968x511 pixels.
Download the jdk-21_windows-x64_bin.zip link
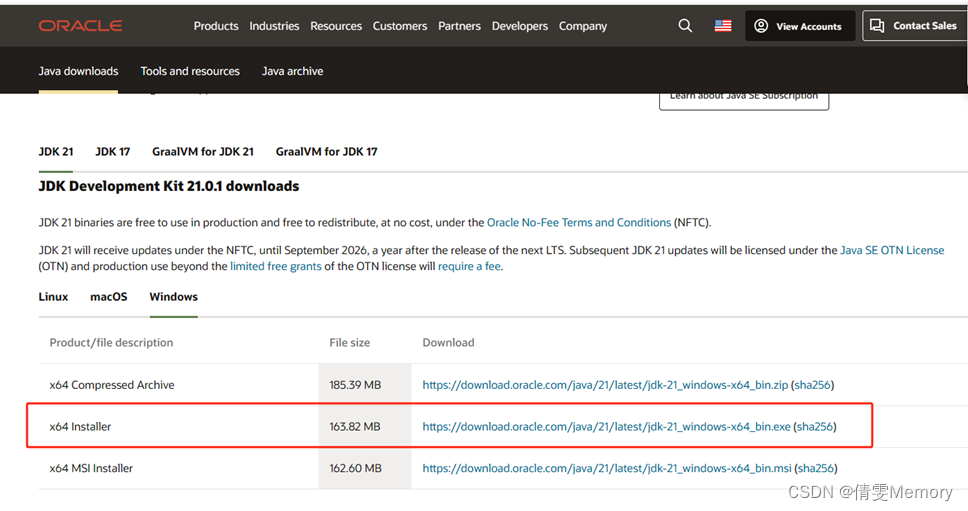click(605, 385)
